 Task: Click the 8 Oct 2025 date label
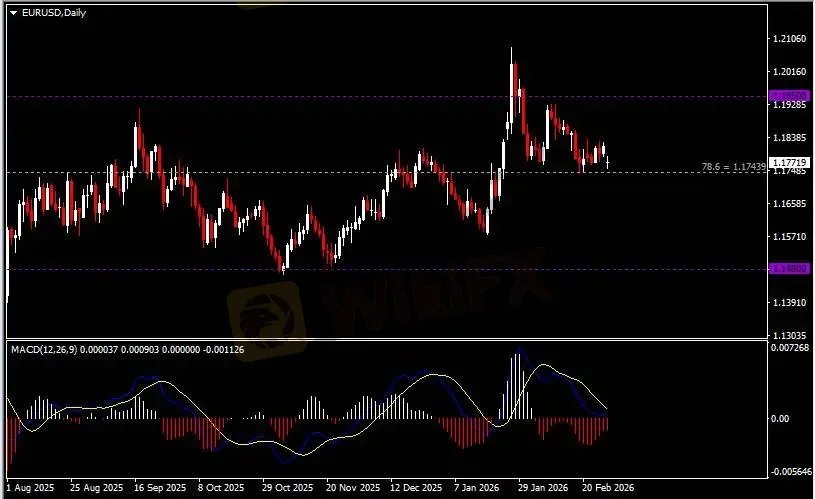(221, 488)
